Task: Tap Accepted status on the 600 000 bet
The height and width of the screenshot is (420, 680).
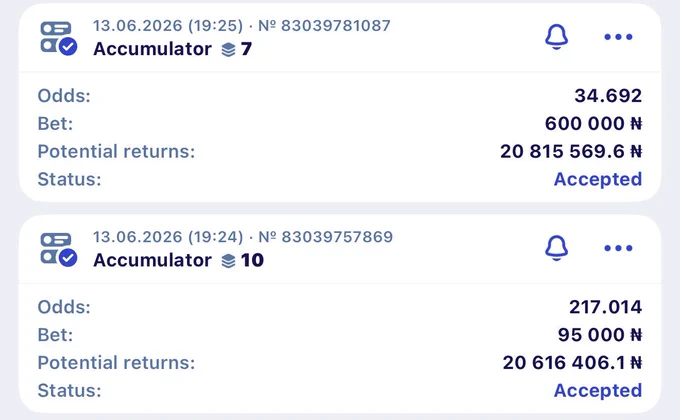Action: pyautogui.click(x=598, y=179)
